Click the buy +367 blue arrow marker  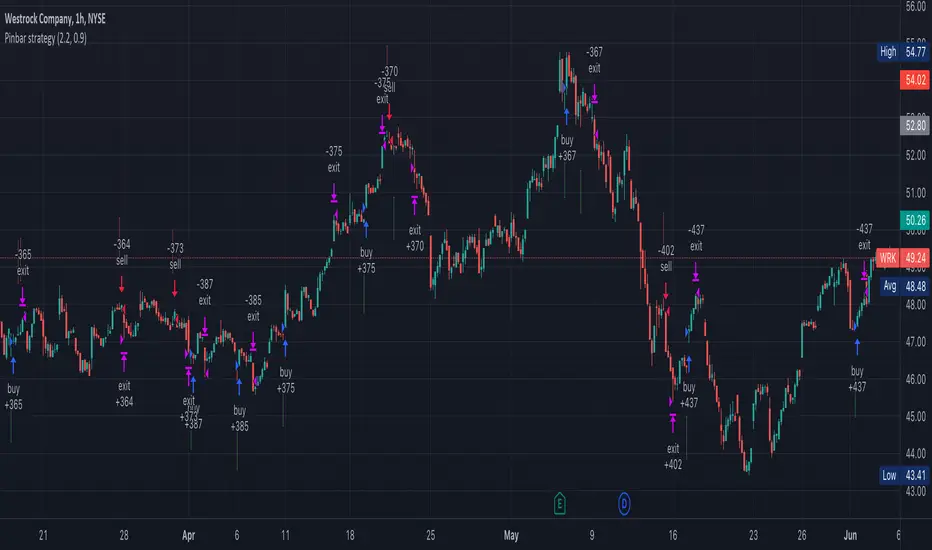tap(566, 117)
